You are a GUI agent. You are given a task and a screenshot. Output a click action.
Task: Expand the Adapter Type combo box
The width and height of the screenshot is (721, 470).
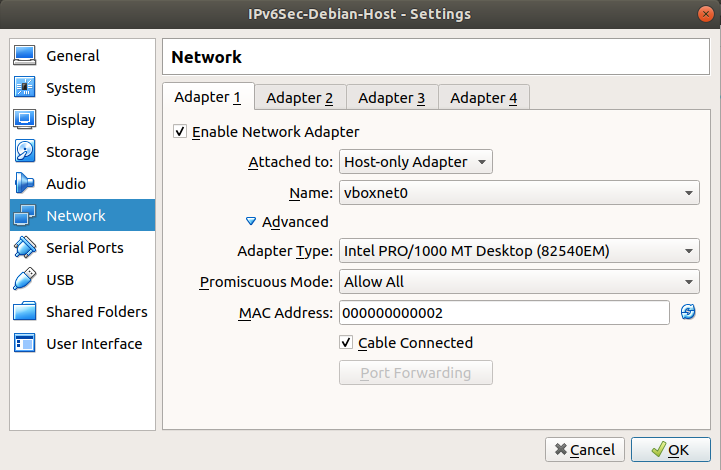point(519,251)
